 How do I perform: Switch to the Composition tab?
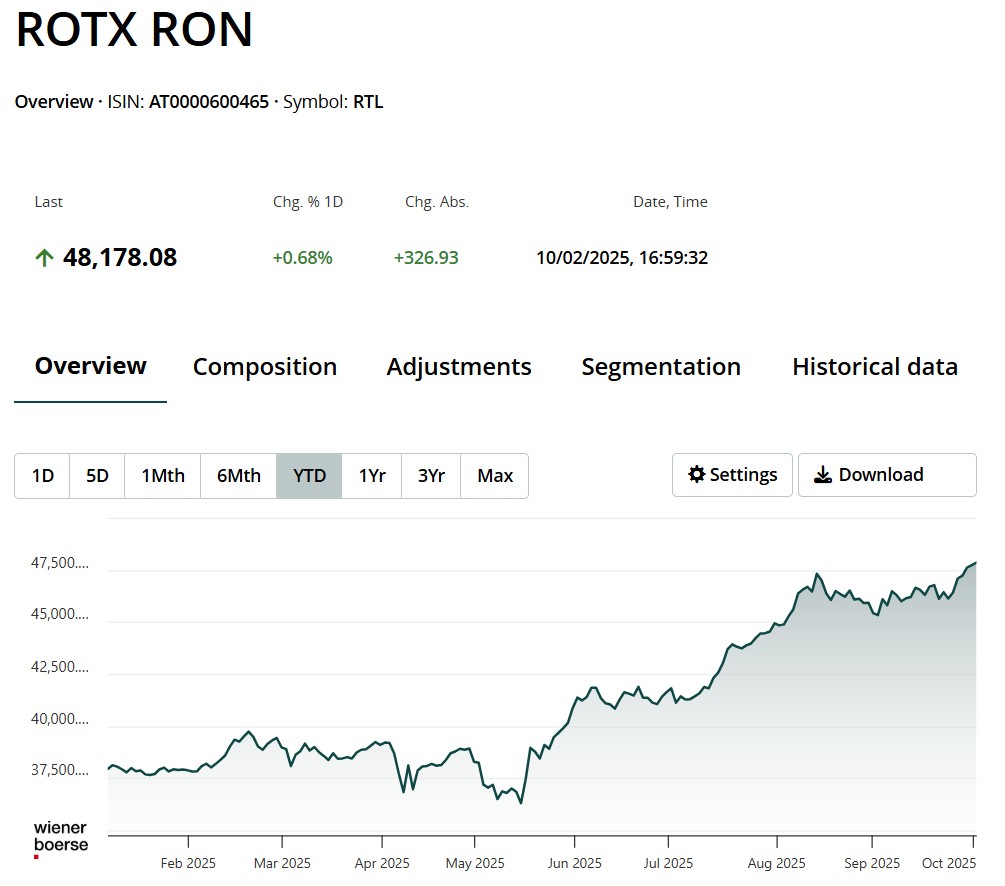[x=265, y=367]
